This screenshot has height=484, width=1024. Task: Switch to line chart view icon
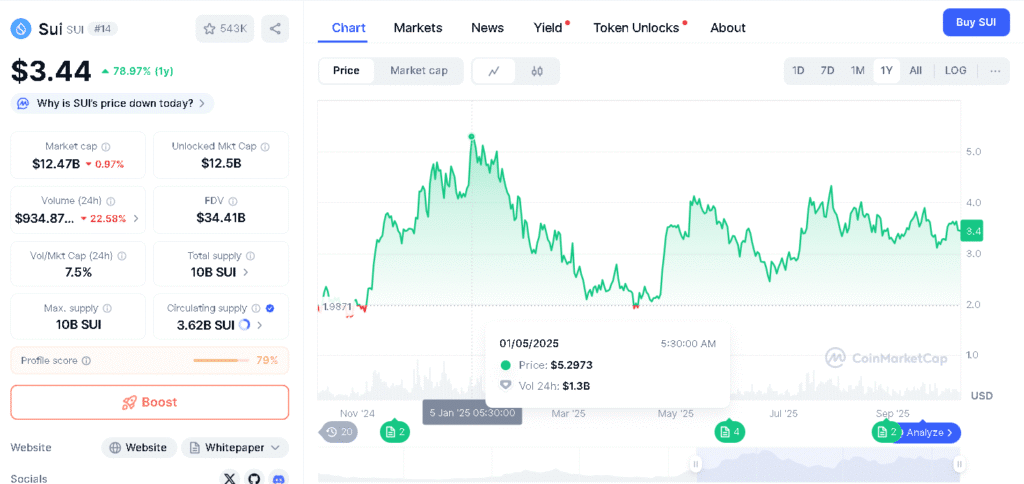[494, 71]
